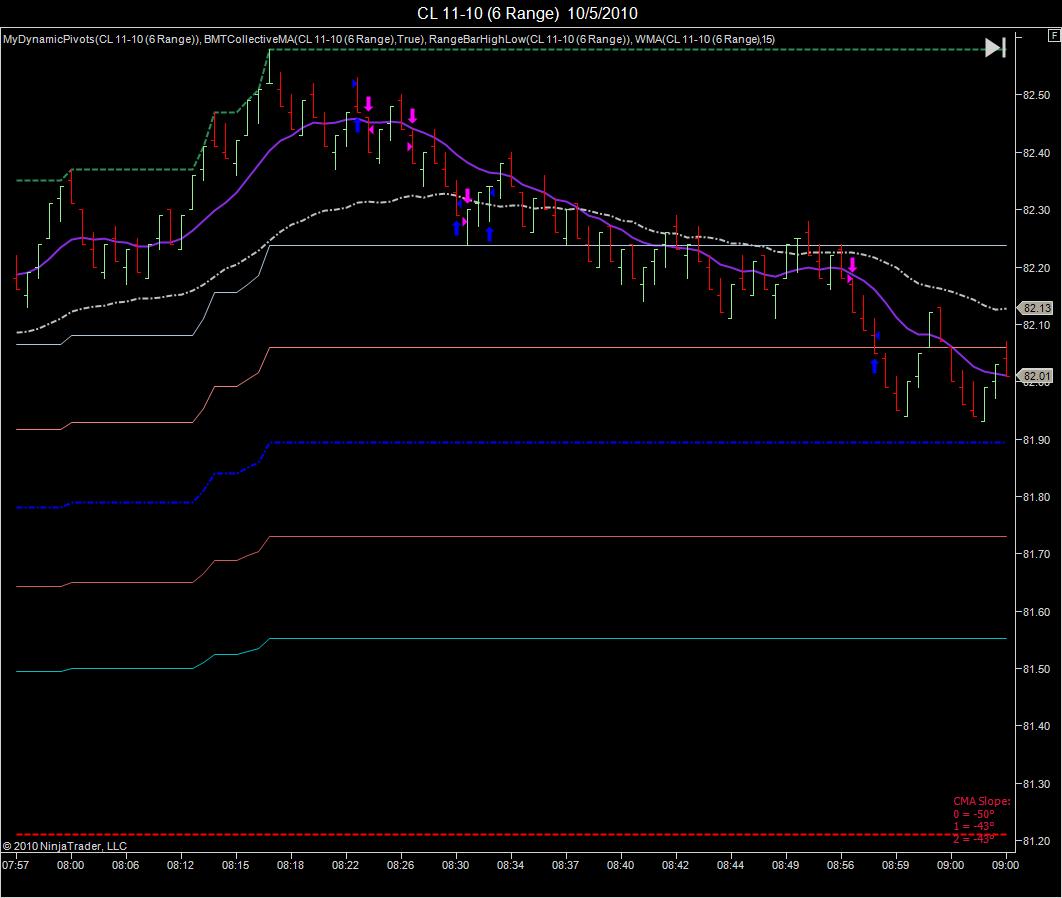
Task: Click the 81.60 price axis label
Action: point(1036,612)
